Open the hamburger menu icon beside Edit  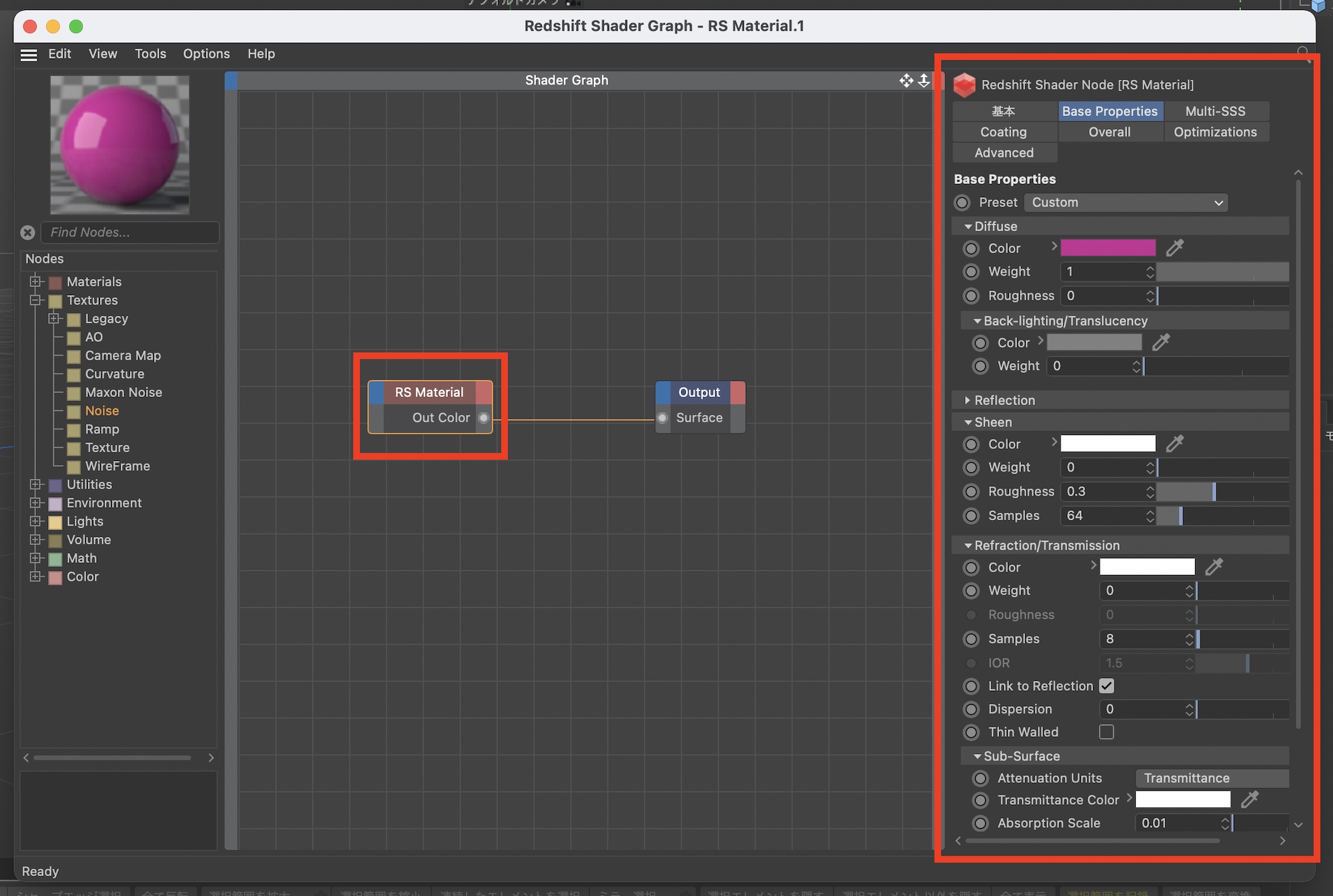[29, 55]
